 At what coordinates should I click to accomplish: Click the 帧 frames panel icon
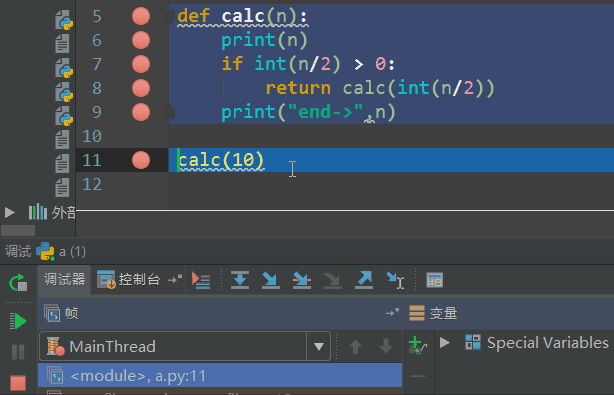tap(52, 313)
